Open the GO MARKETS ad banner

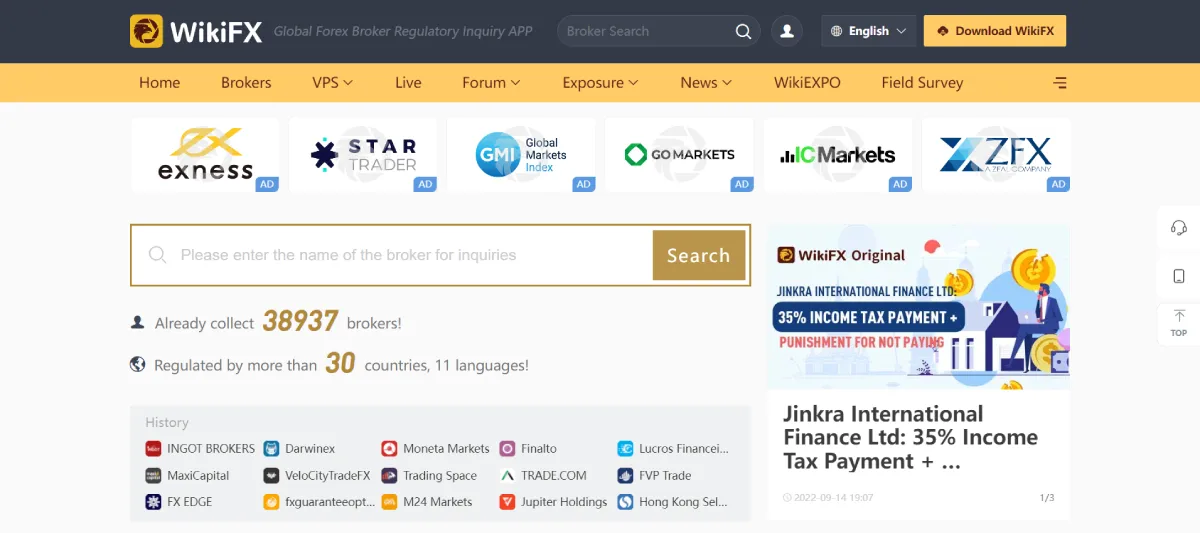tap(679, 155)
